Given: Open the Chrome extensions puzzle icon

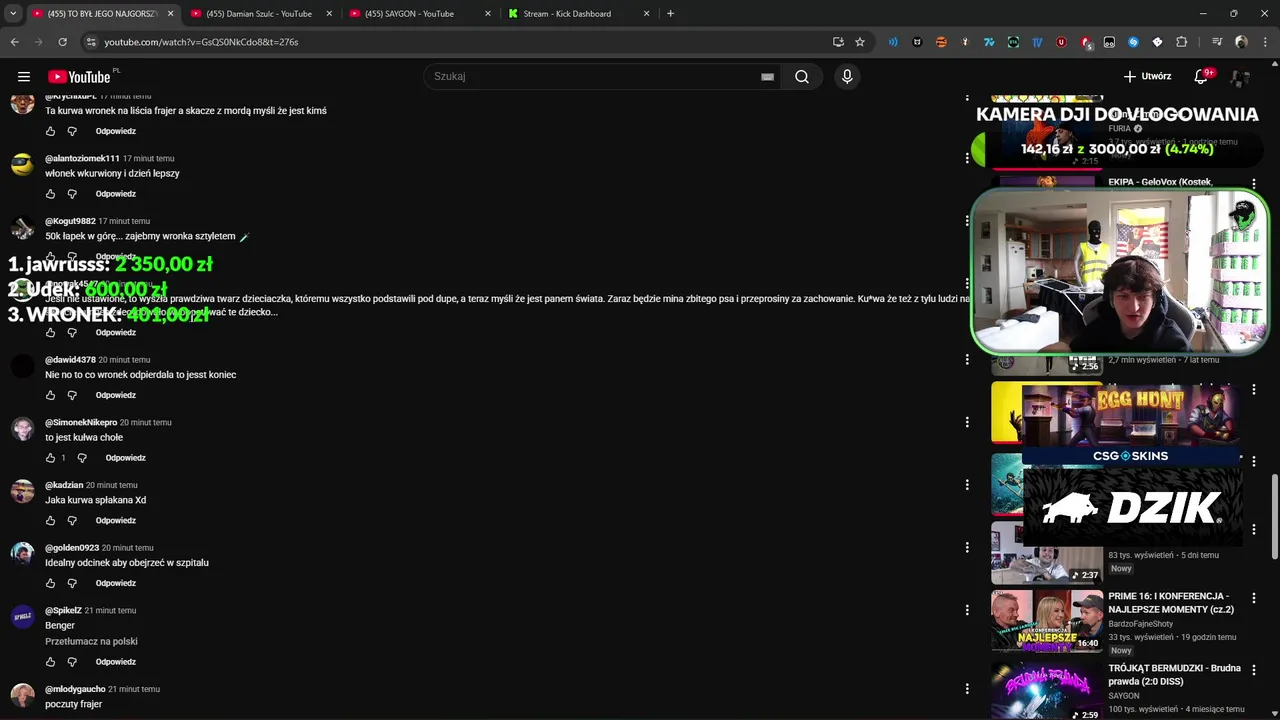Looking at the screenshot, I should click(x=1181, y=42).
